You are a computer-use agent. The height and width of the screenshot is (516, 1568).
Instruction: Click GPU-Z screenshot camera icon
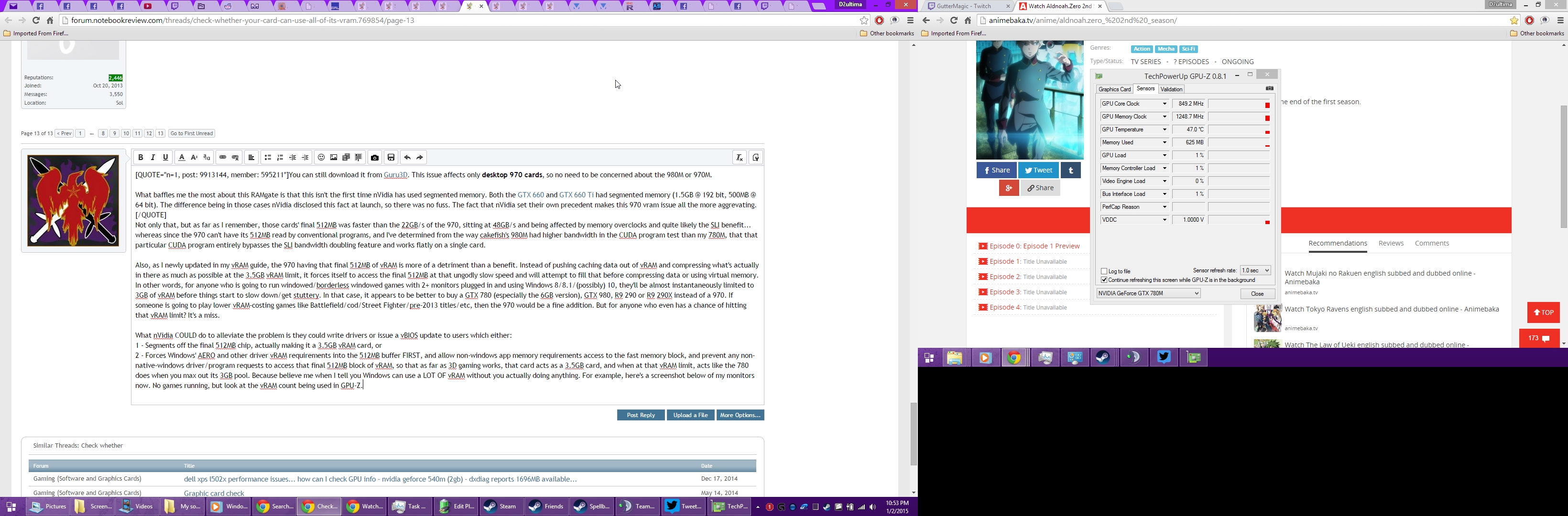(x=1269, y=89)
